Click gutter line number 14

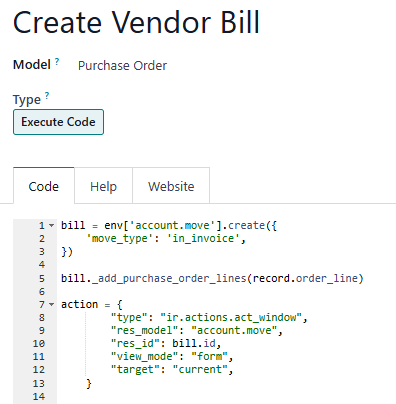38,396
